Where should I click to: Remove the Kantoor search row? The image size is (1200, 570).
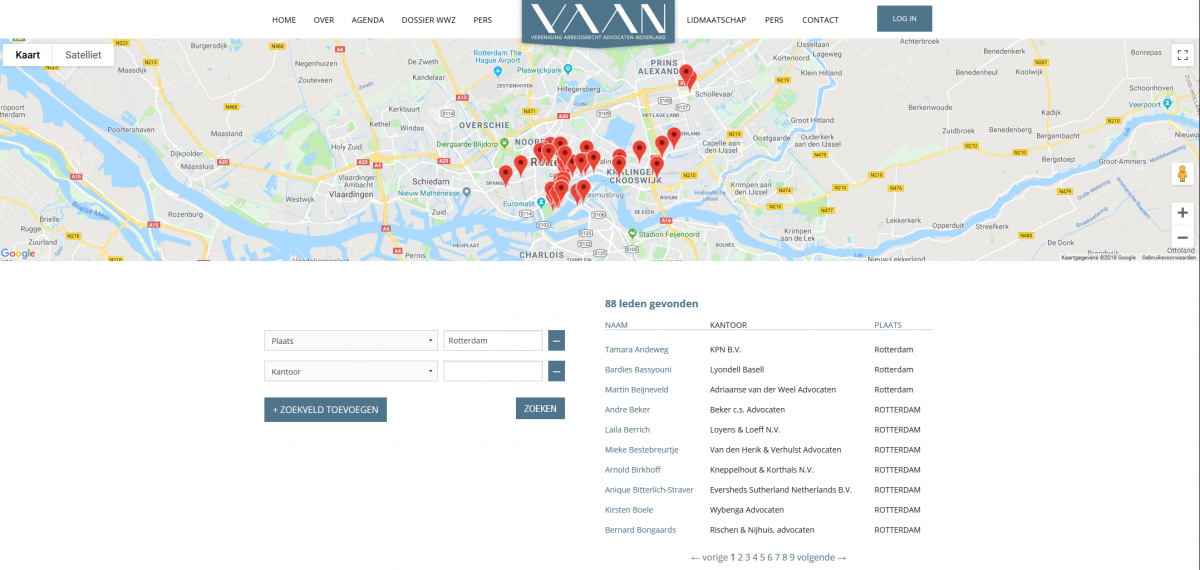pos(556,371)
